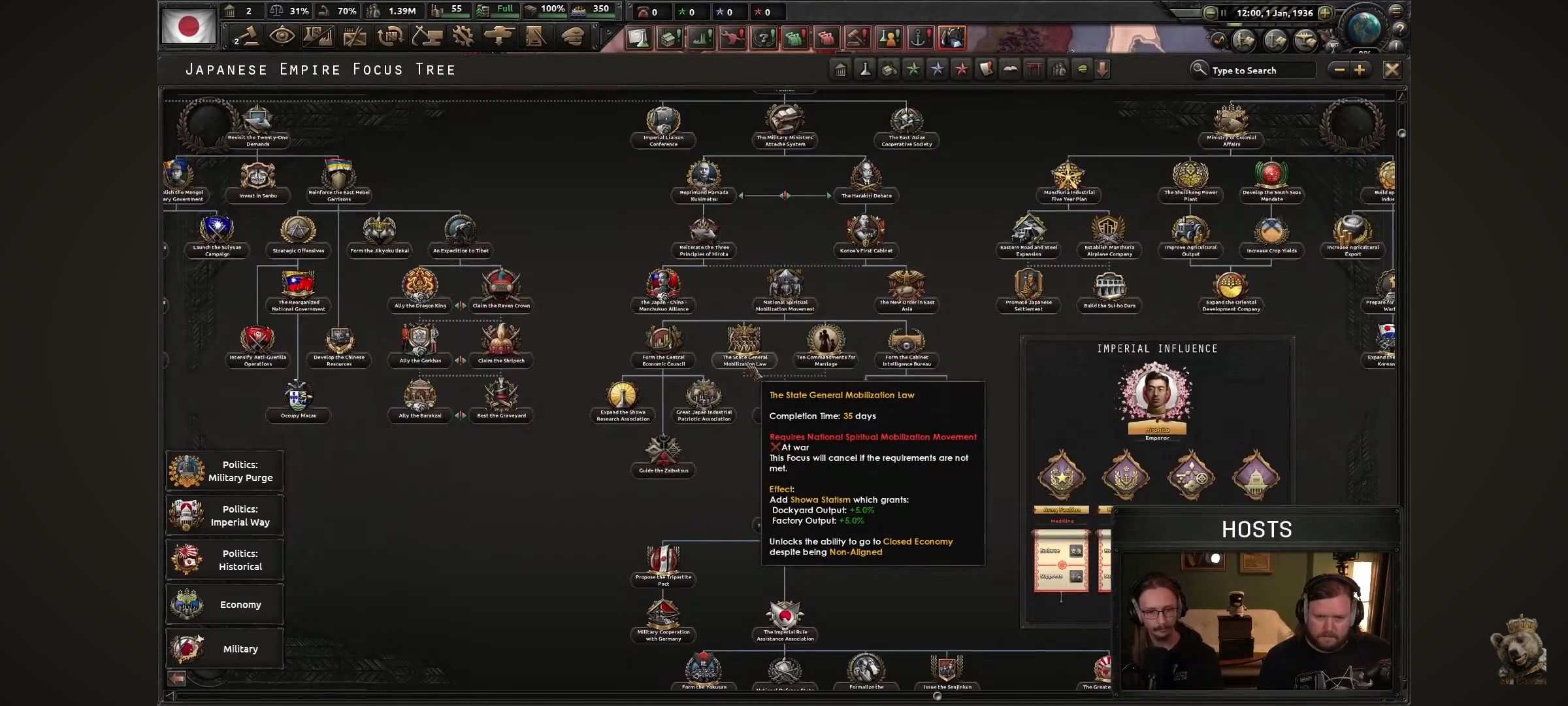Toggle the research flask focus filter
Viewport: 1568px width, 706px height.
865,69
